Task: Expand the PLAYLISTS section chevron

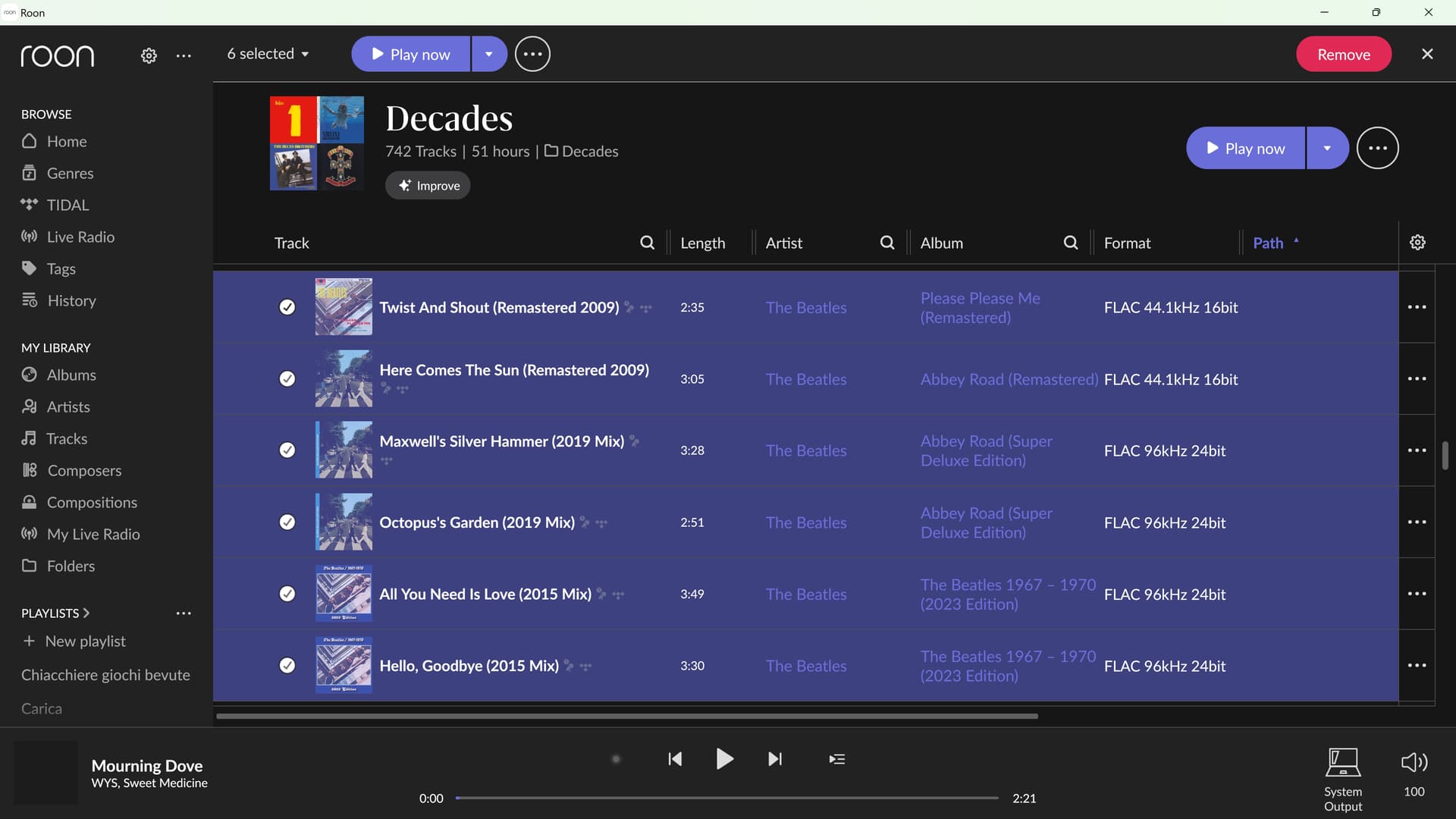Action: (x=86, y=613)
